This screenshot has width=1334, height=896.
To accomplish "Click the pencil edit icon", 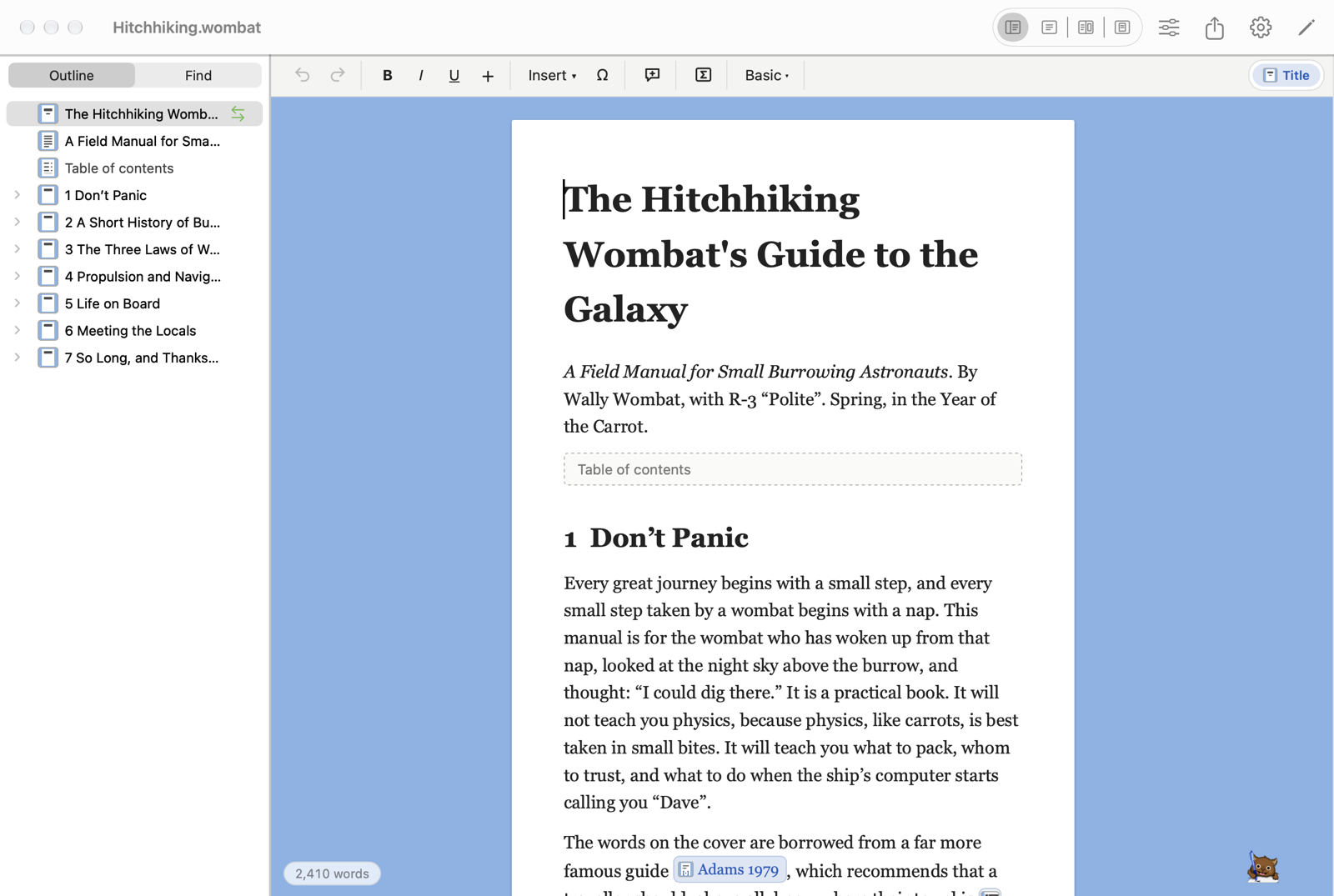I will click(1306, 28).
